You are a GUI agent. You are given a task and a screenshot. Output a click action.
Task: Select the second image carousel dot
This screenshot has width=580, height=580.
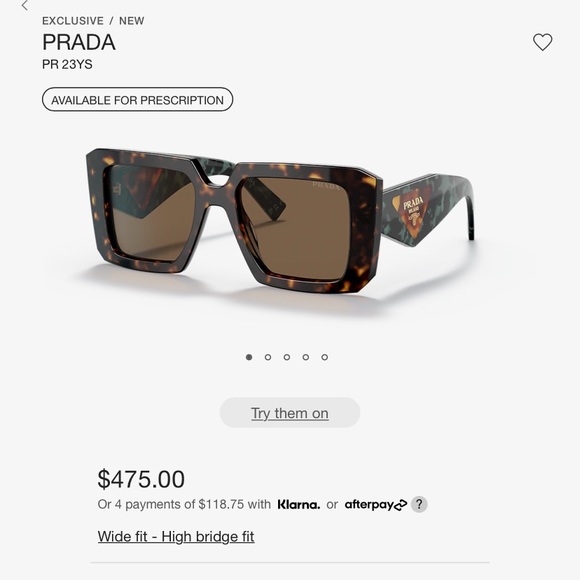pyautogui.click(x=268, y=357)
